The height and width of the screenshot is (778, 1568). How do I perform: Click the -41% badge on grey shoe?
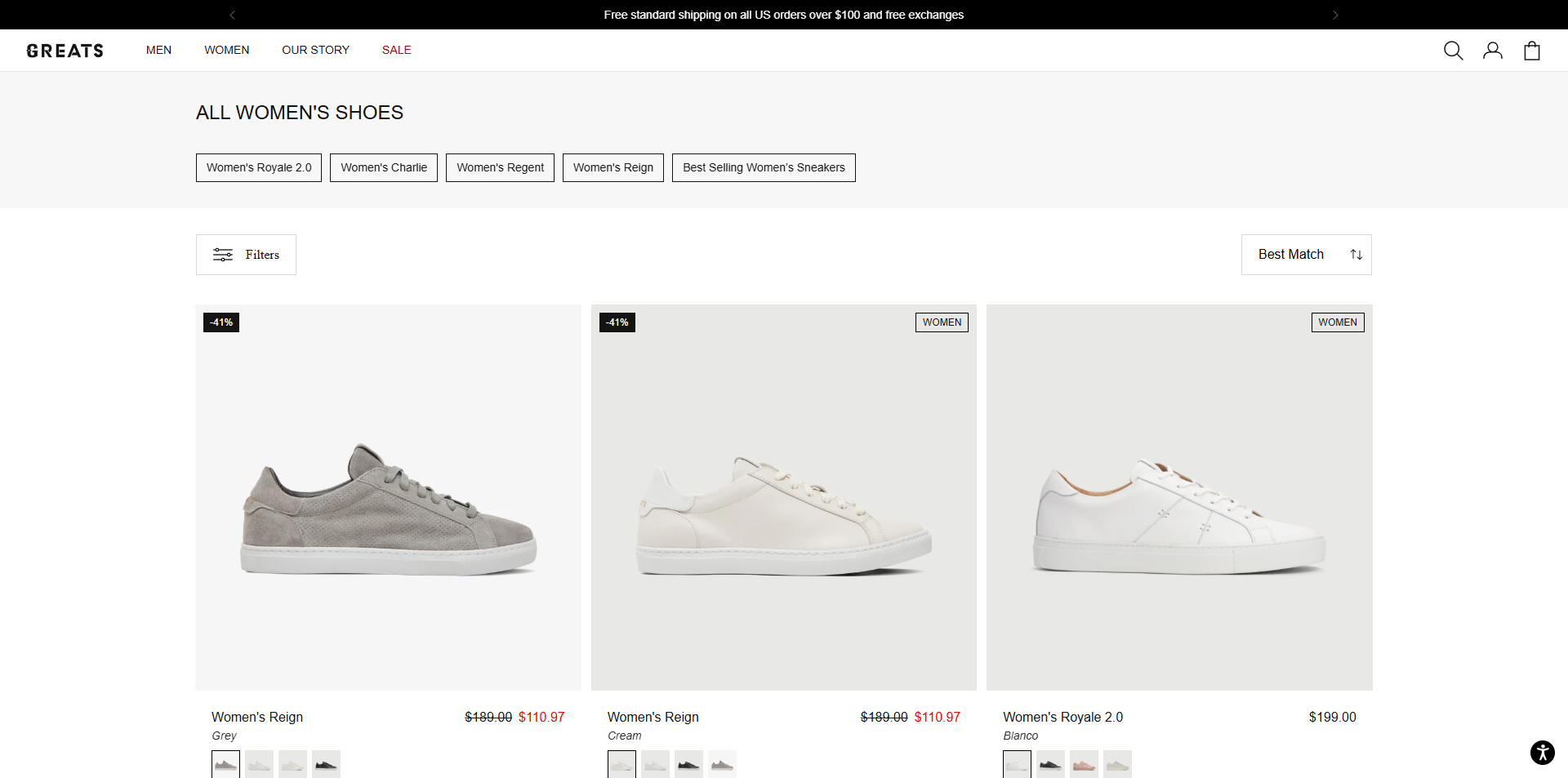coord(221,322)
